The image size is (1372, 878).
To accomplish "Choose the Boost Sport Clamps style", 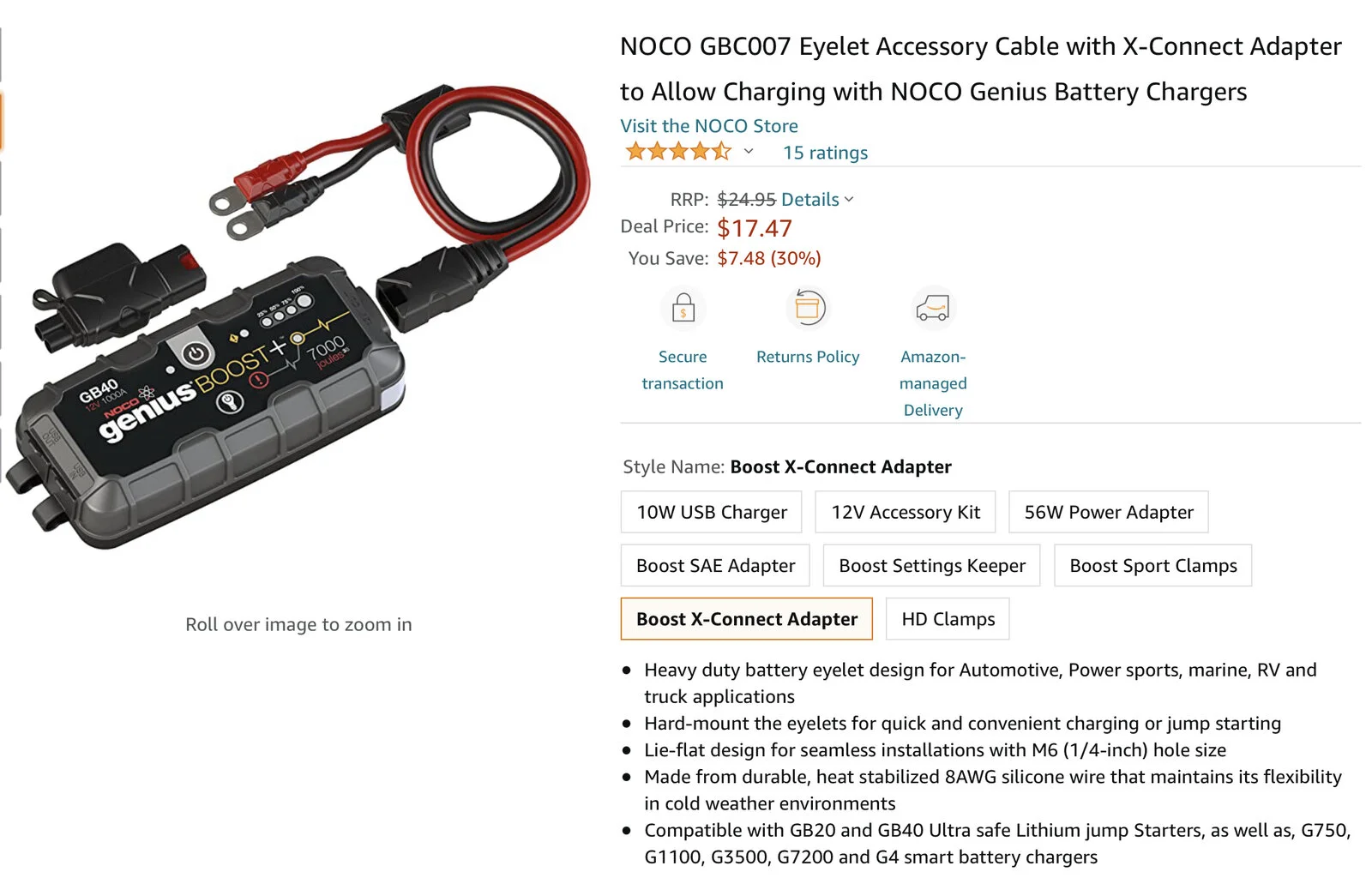I will tap(1153, 566).
